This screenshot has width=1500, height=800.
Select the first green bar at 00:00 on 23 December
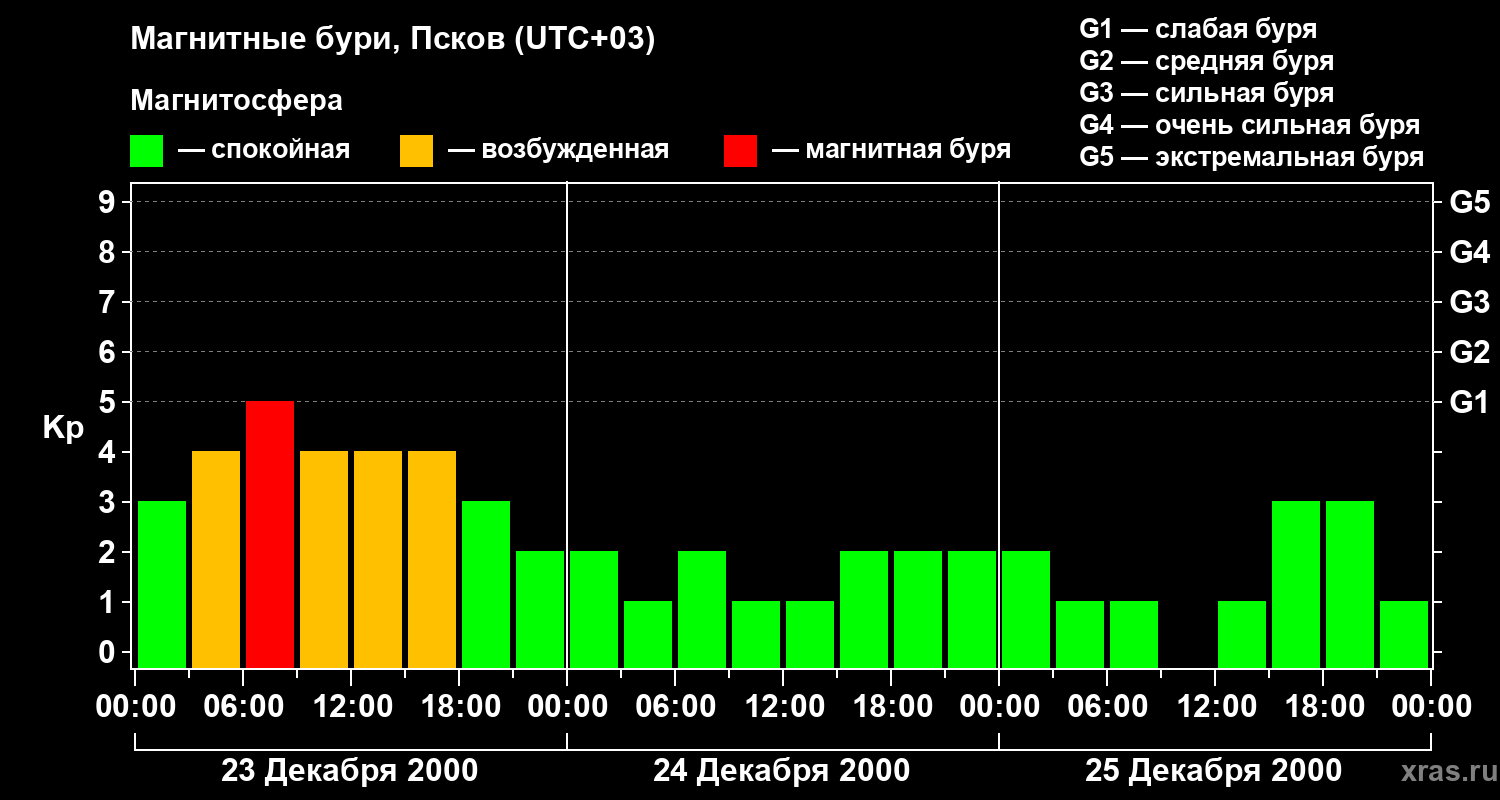tap(162, 584)
